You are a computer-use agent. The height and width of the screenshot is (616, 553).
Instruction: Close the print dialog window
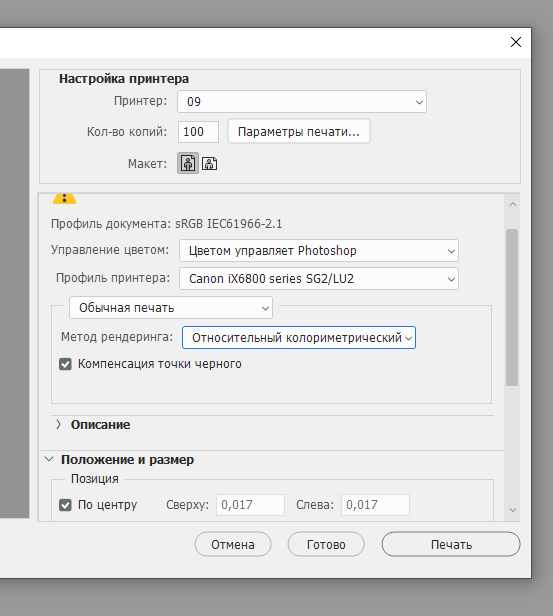(x=516, y=42)
